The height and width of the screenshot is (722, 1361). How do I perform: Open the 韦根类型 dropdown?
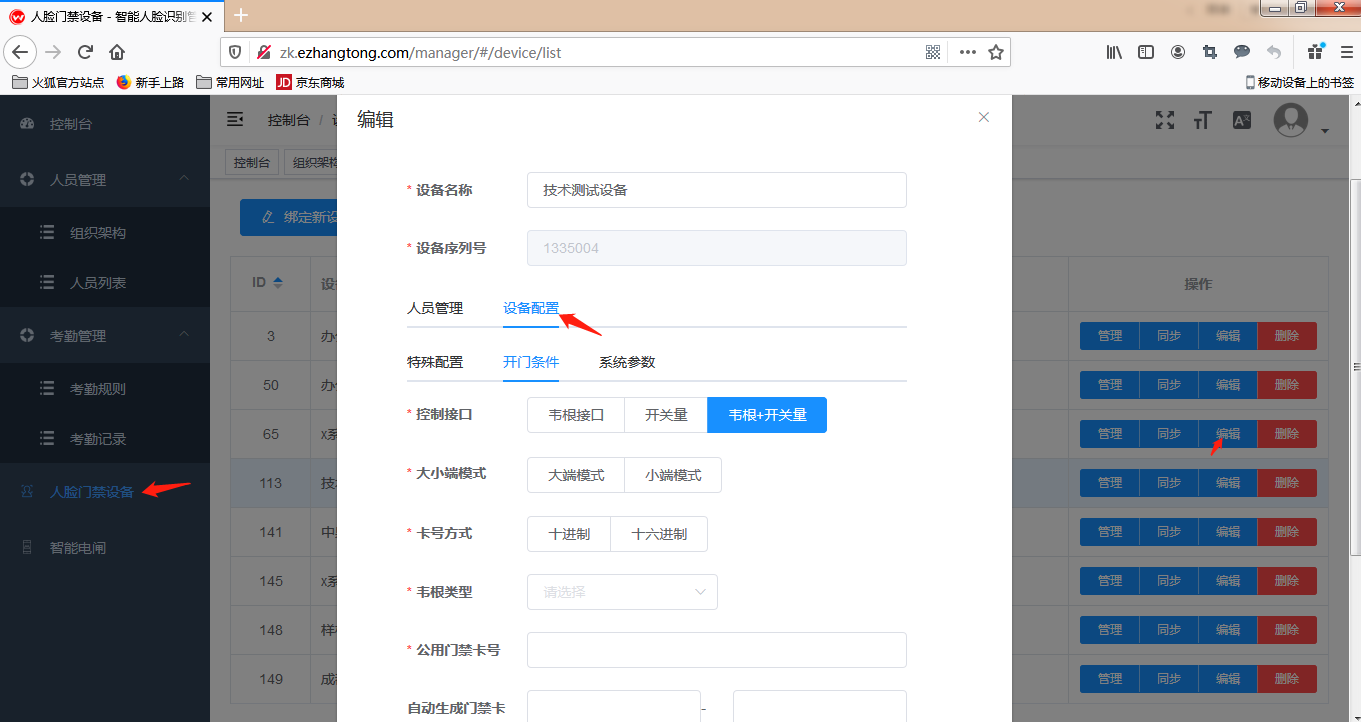pos(622,592)
